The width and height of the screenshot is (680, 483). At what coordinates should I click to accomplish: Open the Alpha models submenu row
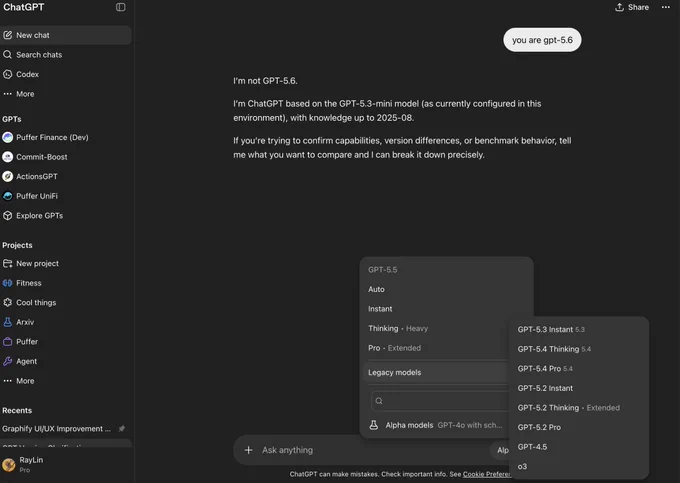click(436, 425)
